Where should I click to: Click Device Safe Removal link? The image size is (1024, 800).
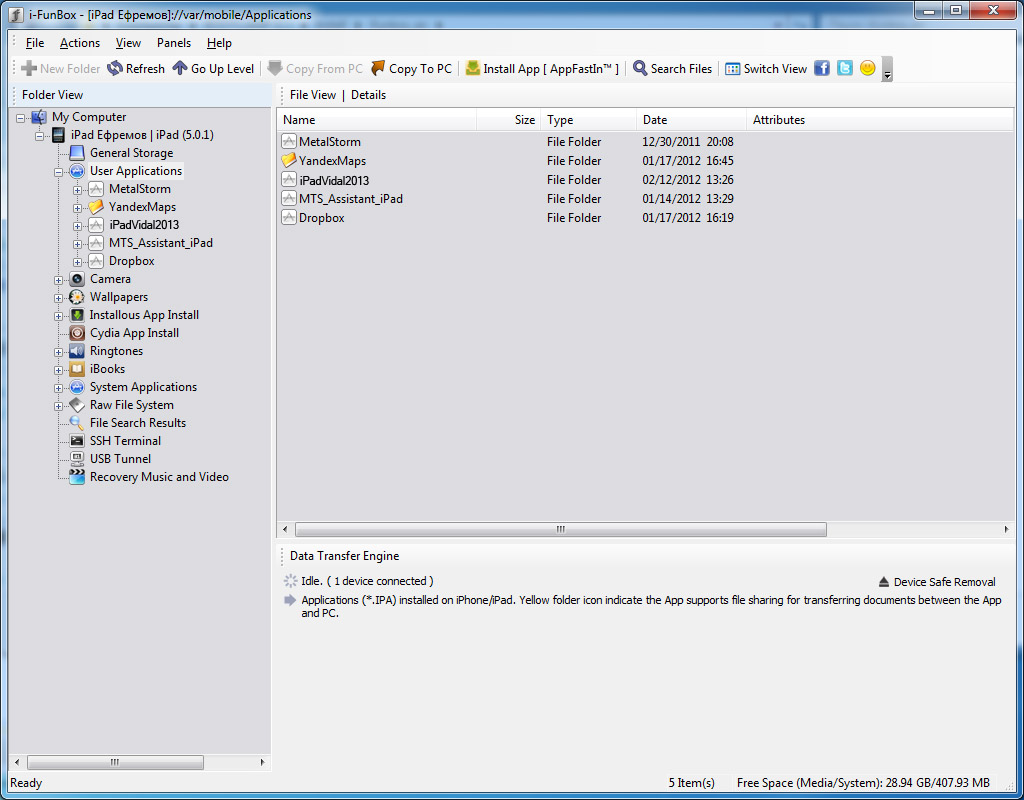coord(937,582)
